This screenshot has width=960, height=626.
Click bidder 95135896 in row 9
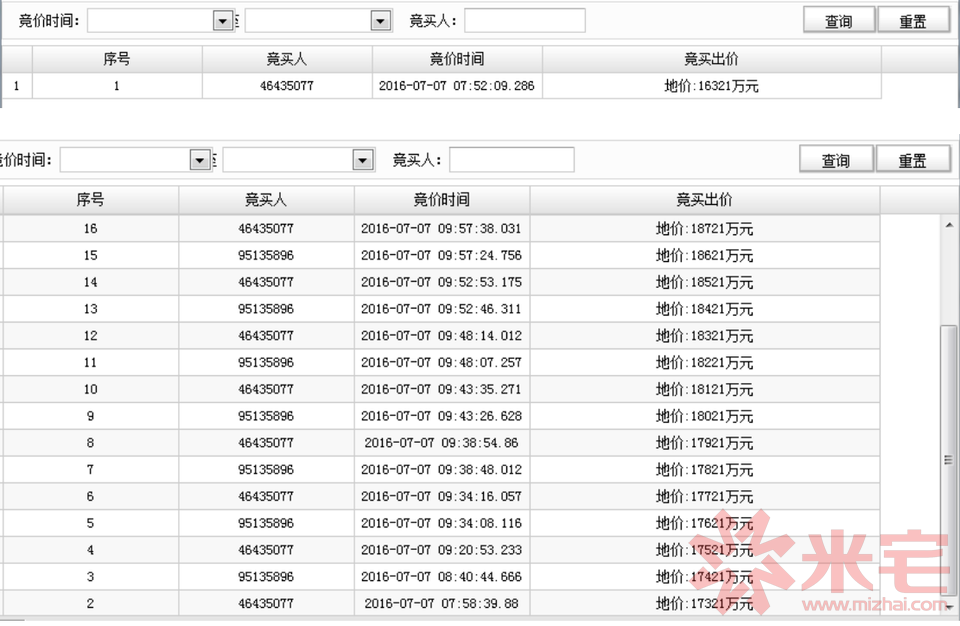tap(266, 416)
